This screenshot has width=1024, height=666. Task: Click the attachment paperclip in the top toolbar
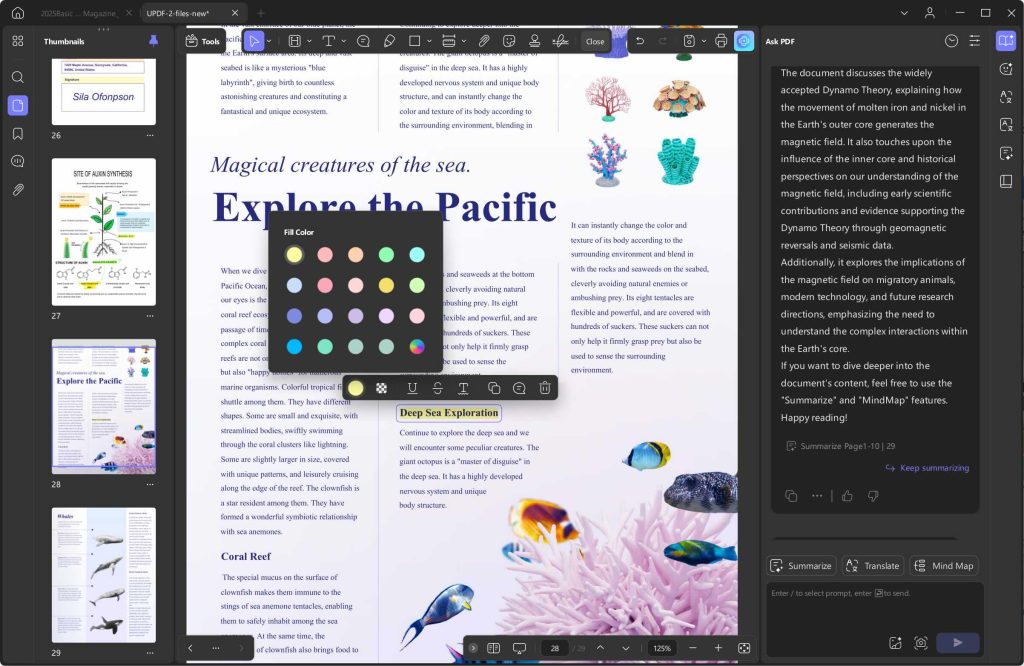(484, 41)
